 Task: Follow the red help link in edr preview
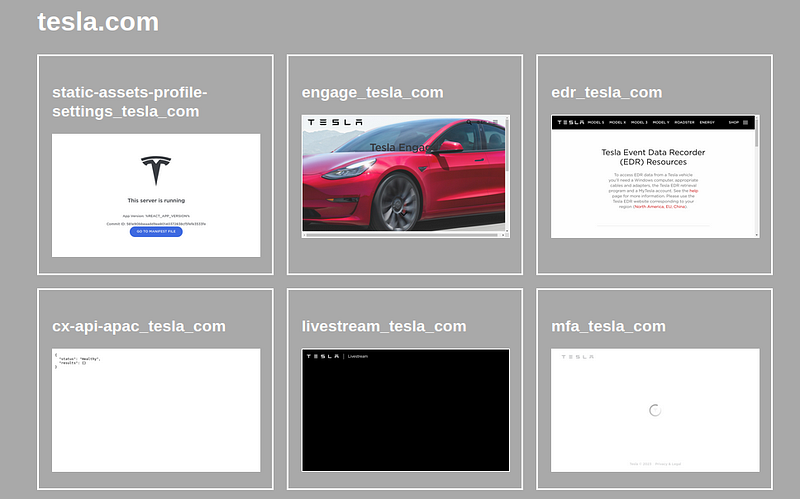(694, 191)
